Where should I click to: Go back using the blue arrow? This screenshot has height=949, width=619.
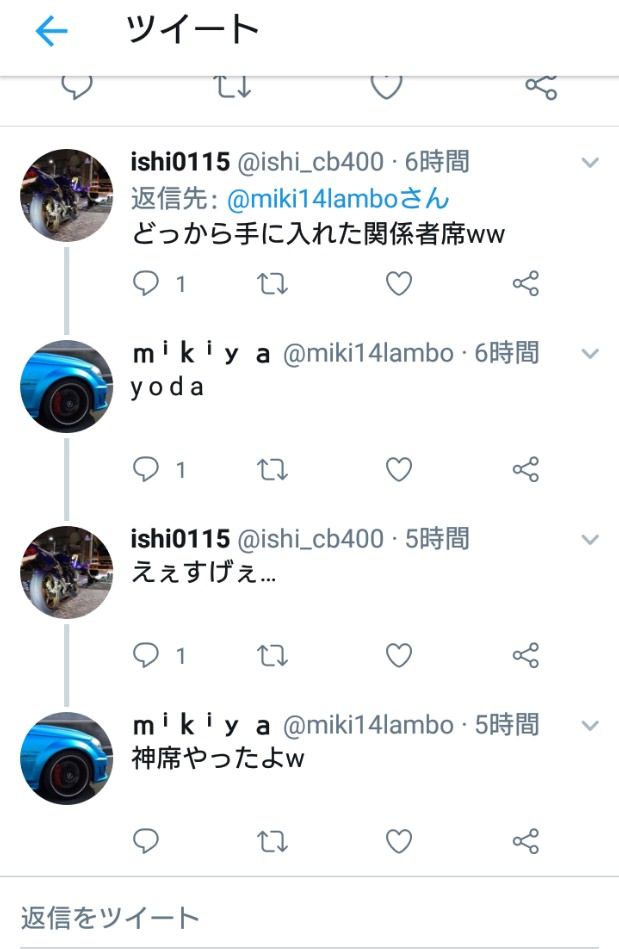(51, 31)
